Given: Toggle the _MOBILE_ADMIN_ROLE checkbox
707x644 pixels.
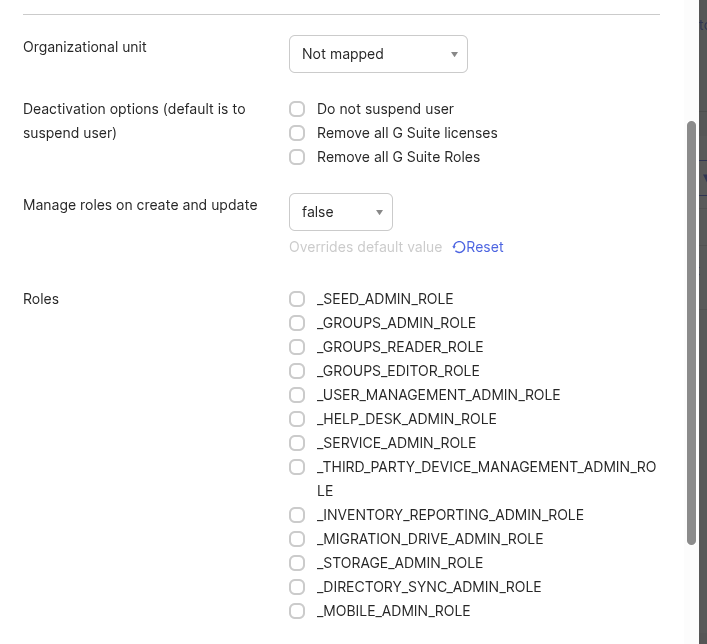Looking at the screenshot, I should (x=297, y=611).
